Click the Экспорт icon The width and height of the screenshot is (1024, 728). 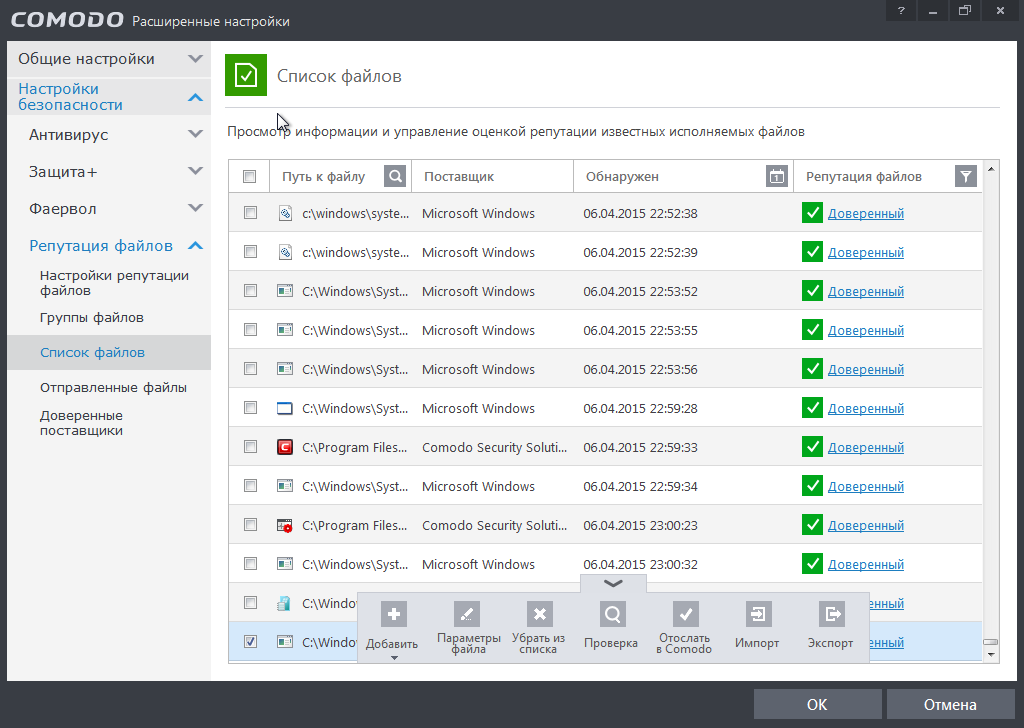pyautogui.click(x=831, y=614)
